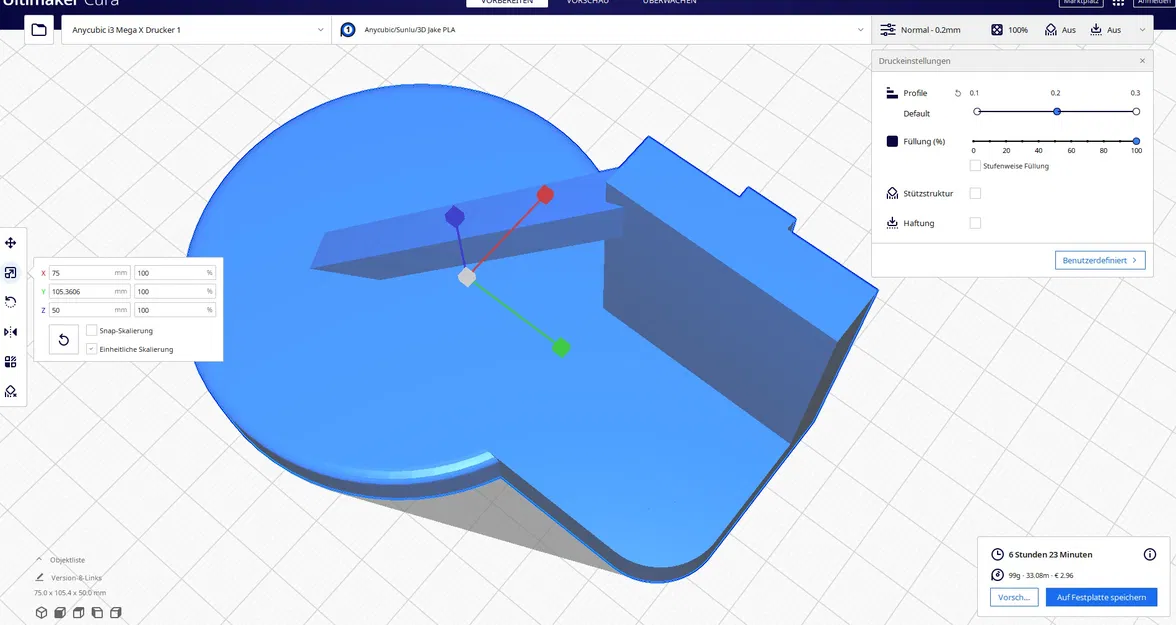Click the X dimension mm field

[x=90, y=273]
